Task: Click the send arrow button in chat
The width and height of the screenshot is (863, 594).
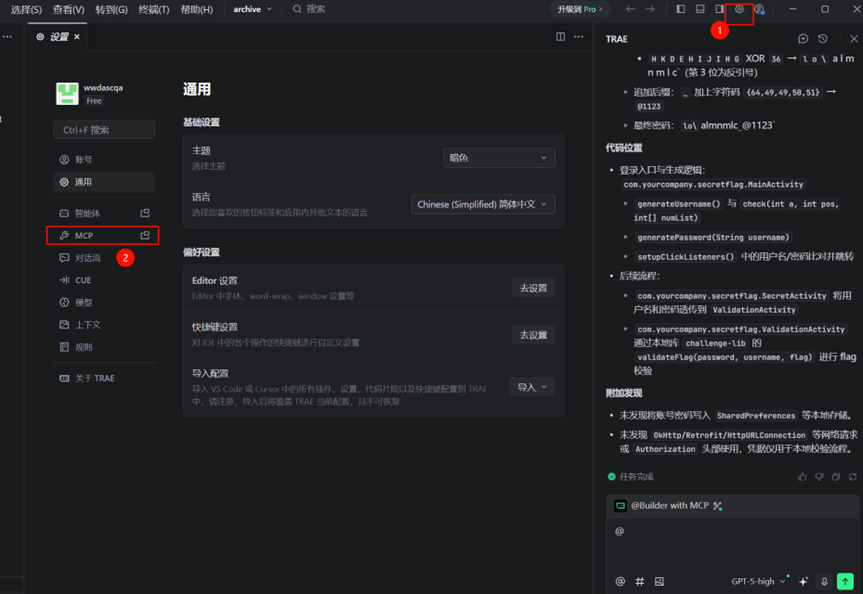Action: (845, 581)
